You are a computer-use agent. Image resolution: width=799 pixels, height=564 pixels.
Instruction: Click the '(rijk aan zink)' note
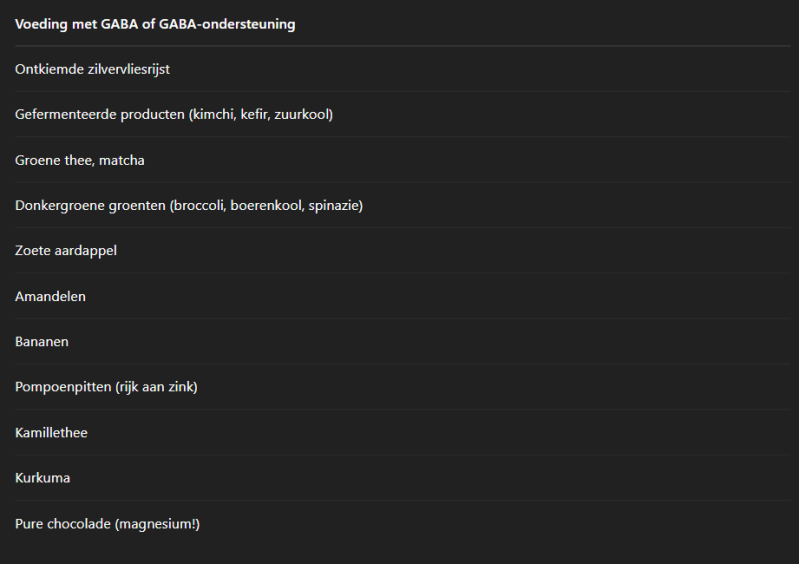pos(156,387)
